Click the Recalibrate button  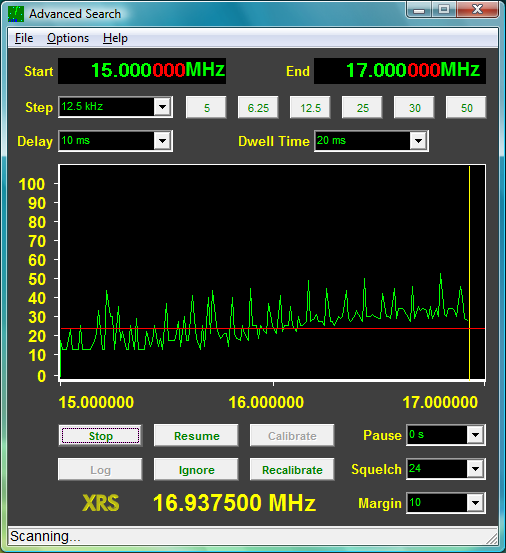tap(292, 469)
